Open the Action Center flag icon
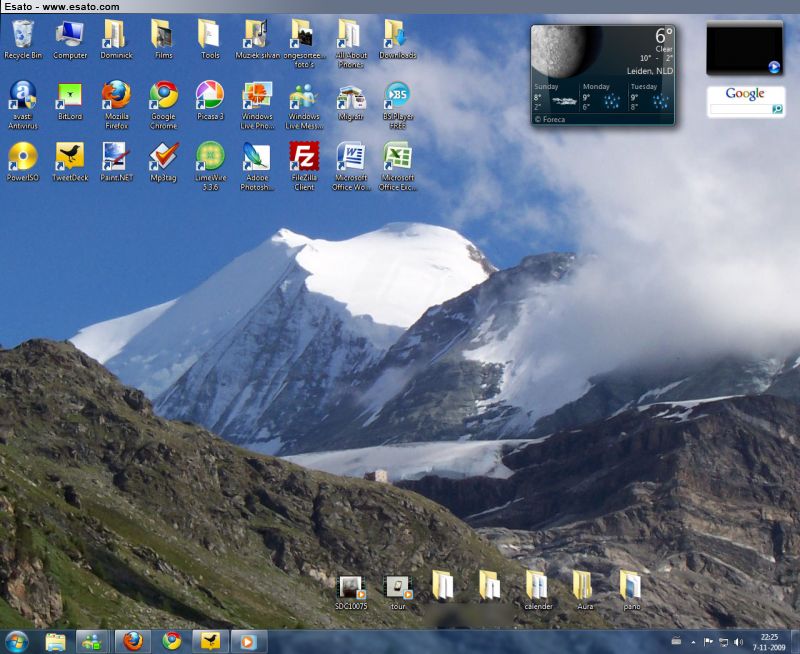Screen dimensions: 800x654 pyautogui.click(x=708, y=642)
